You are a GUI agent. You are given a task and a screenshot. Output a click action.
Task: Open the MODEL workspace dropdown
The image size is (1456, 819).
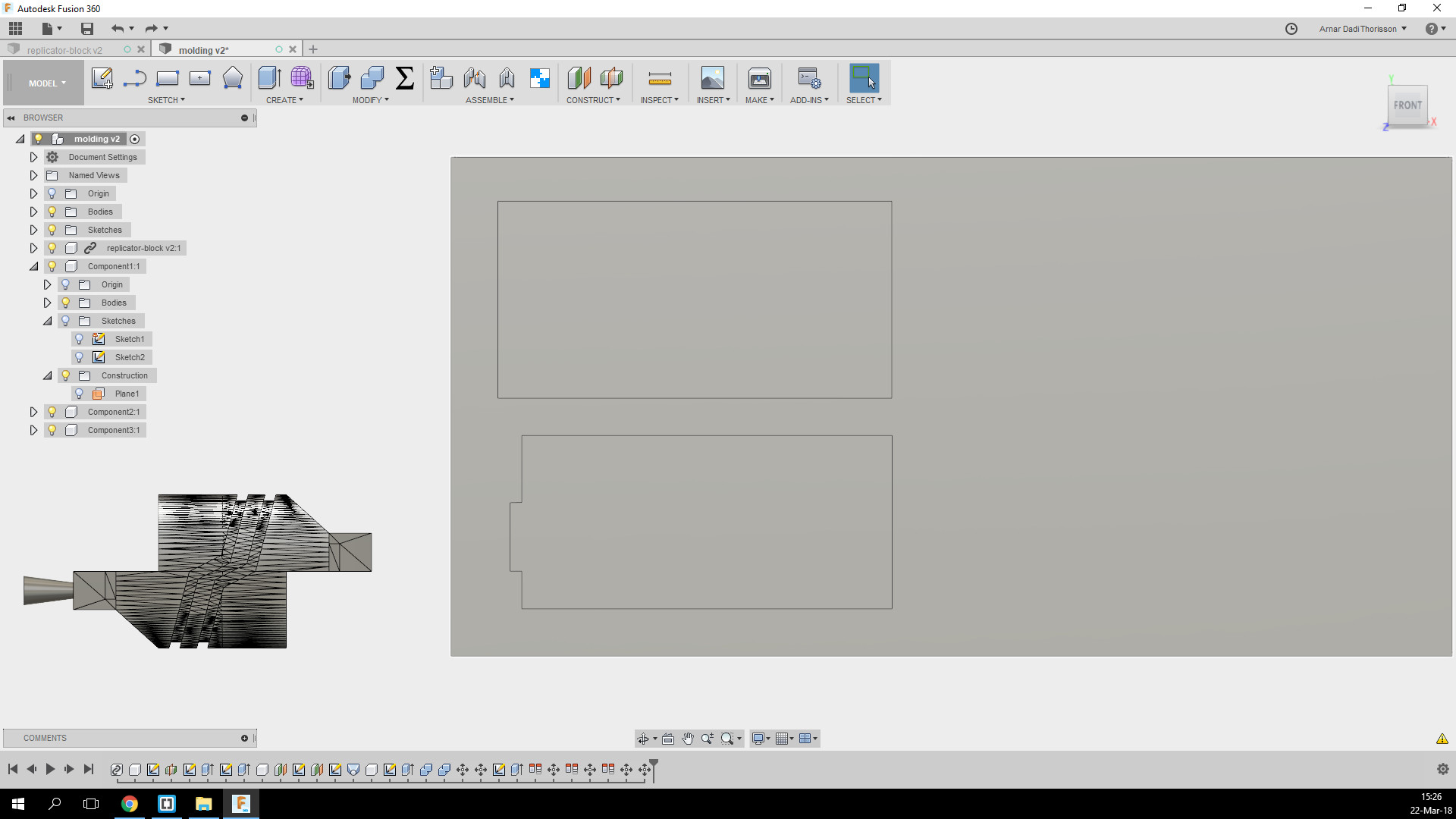point(47,83)
